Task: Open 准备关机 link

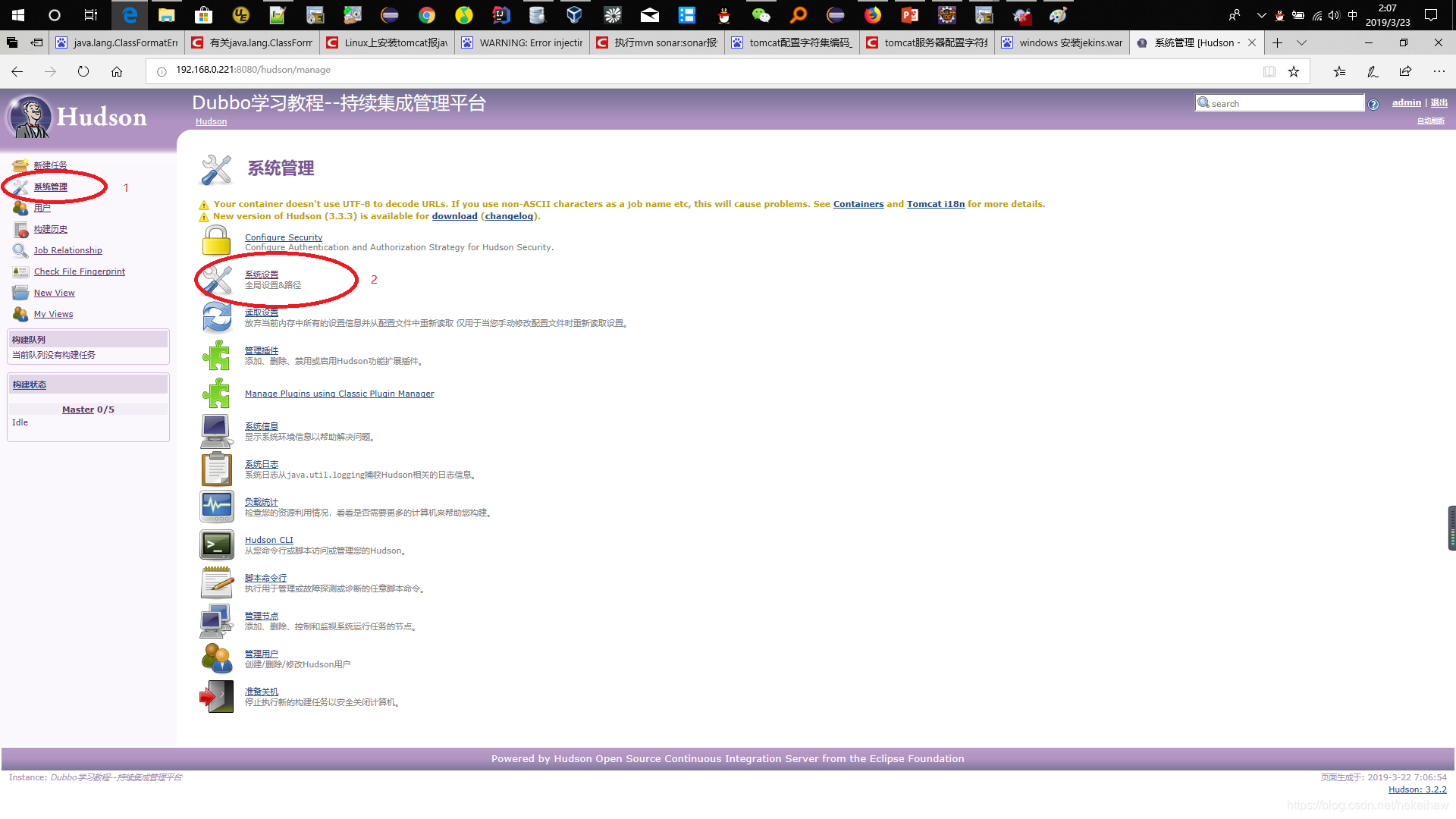Action: (x=262, y=692)
